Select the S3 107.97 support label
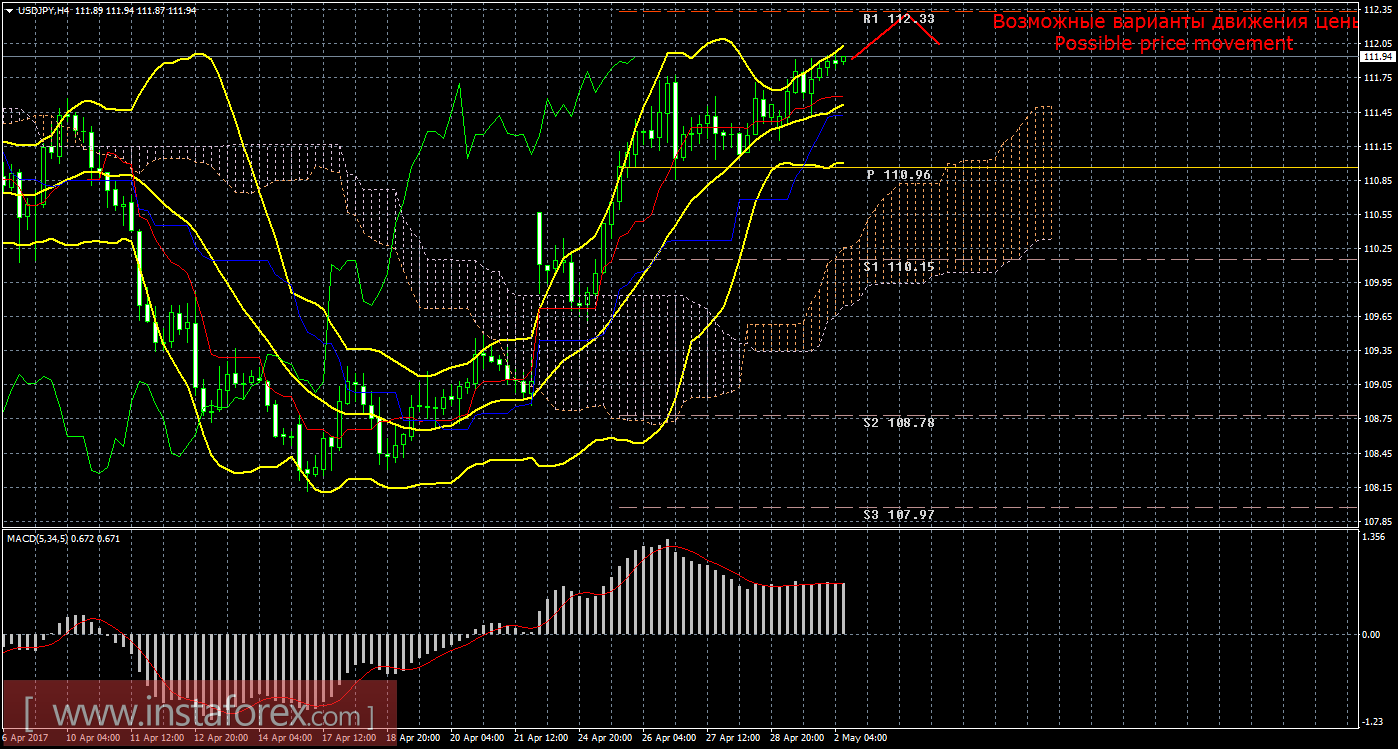Image resolution: width=1398 pixels, height=749 pixels. tap(898, 515)
